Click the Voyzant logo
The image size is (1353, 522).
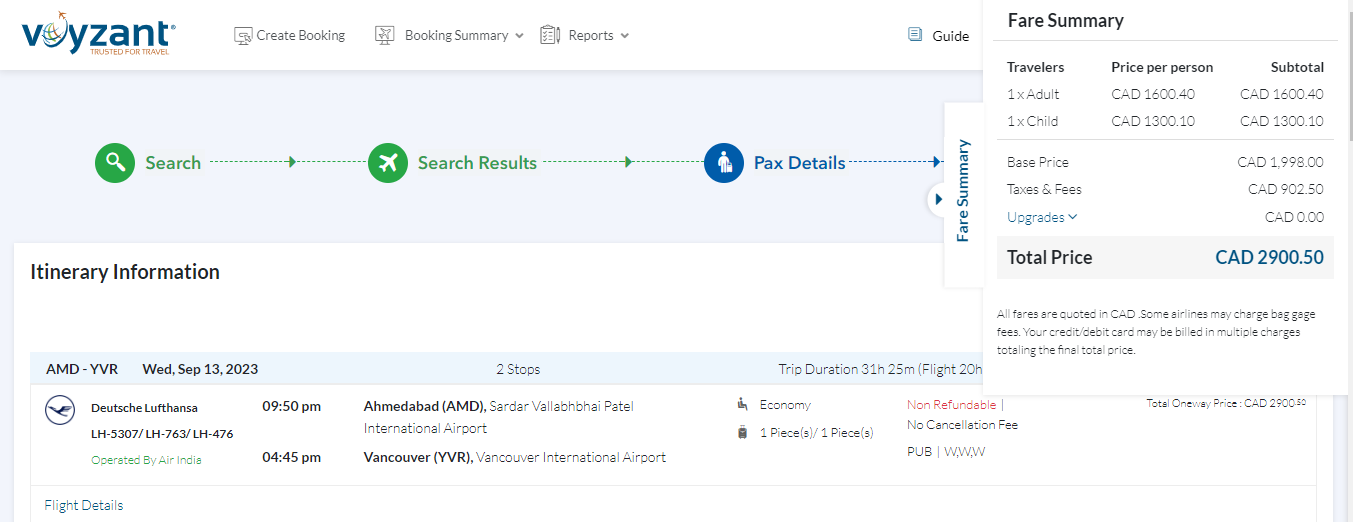click(x=97, y=37)
